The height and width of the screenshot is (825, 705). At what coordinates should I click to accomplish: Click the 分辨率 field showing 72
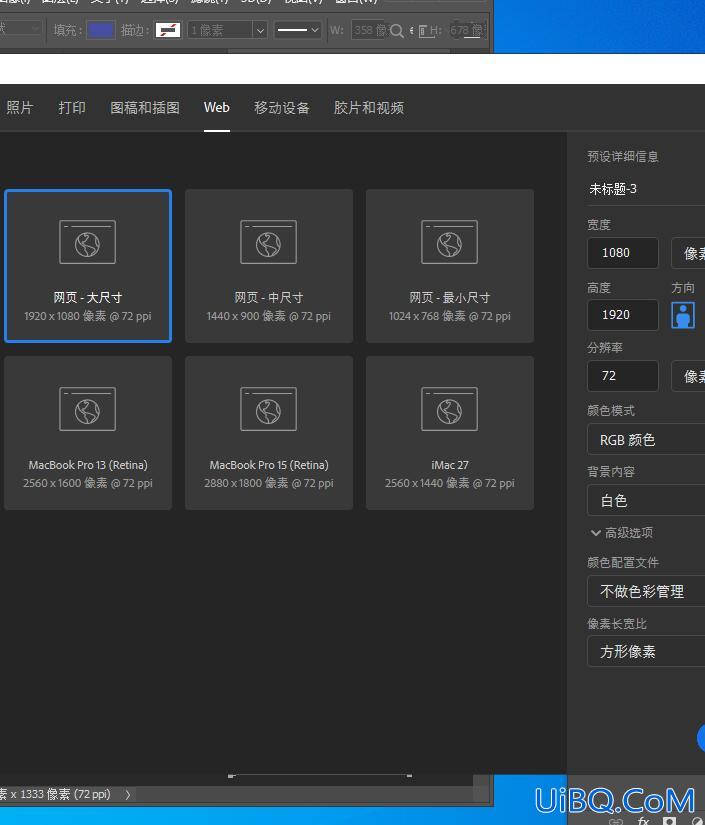pos(622,376)
